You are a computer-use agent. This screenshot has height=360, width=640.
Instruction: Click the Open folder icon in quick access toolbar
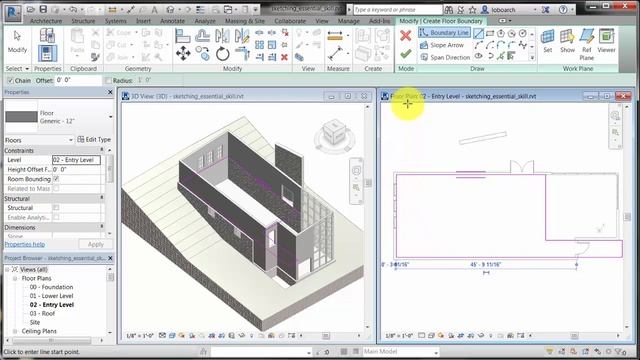click(x=31, y=9)
